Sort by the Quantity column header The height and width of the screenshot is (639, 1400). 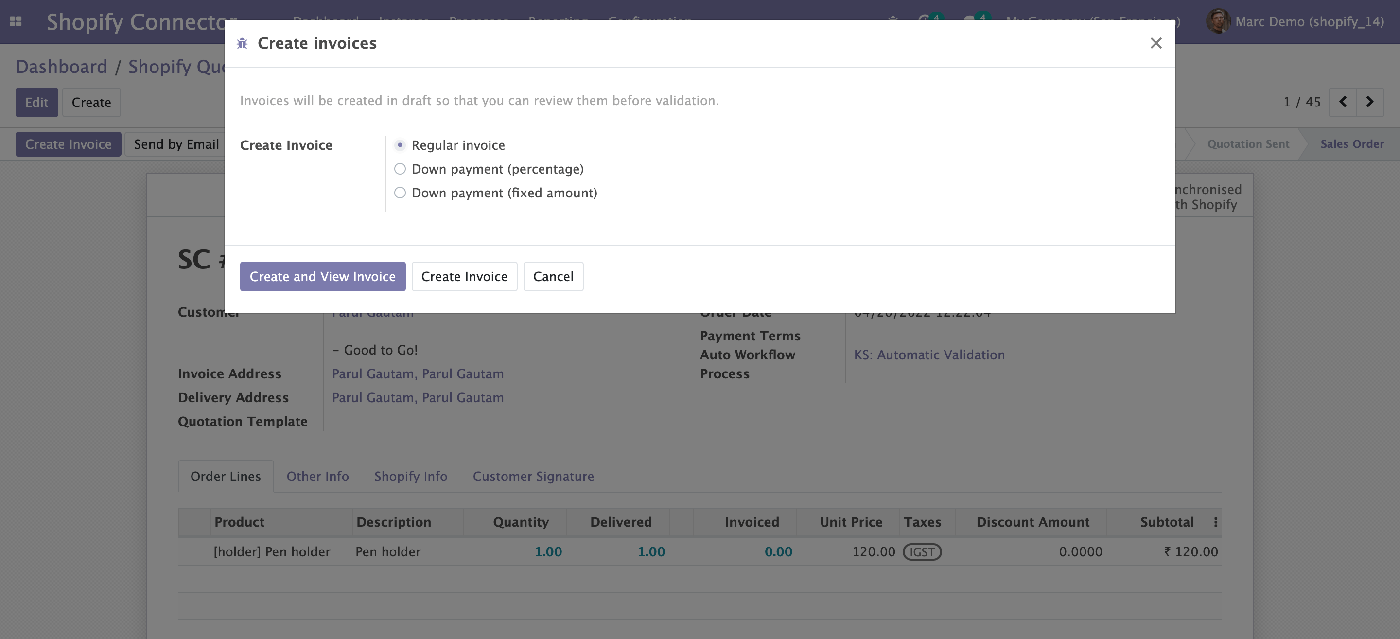click(515, 522)
